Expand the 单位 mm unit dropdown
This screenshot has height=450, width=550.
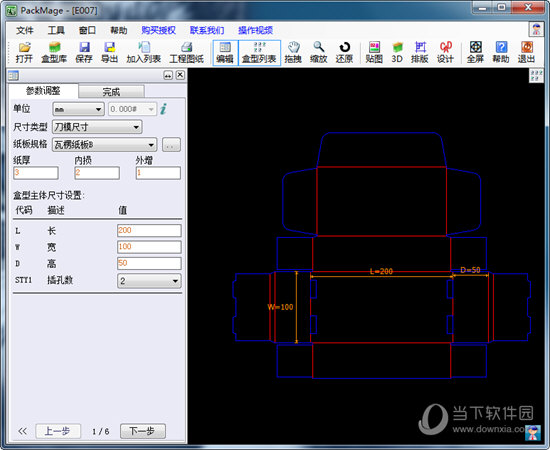click(79, 109)
